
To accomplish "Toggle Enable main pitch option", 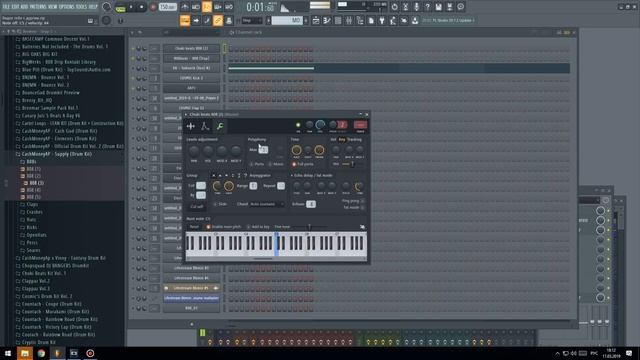I will point(224,227).
